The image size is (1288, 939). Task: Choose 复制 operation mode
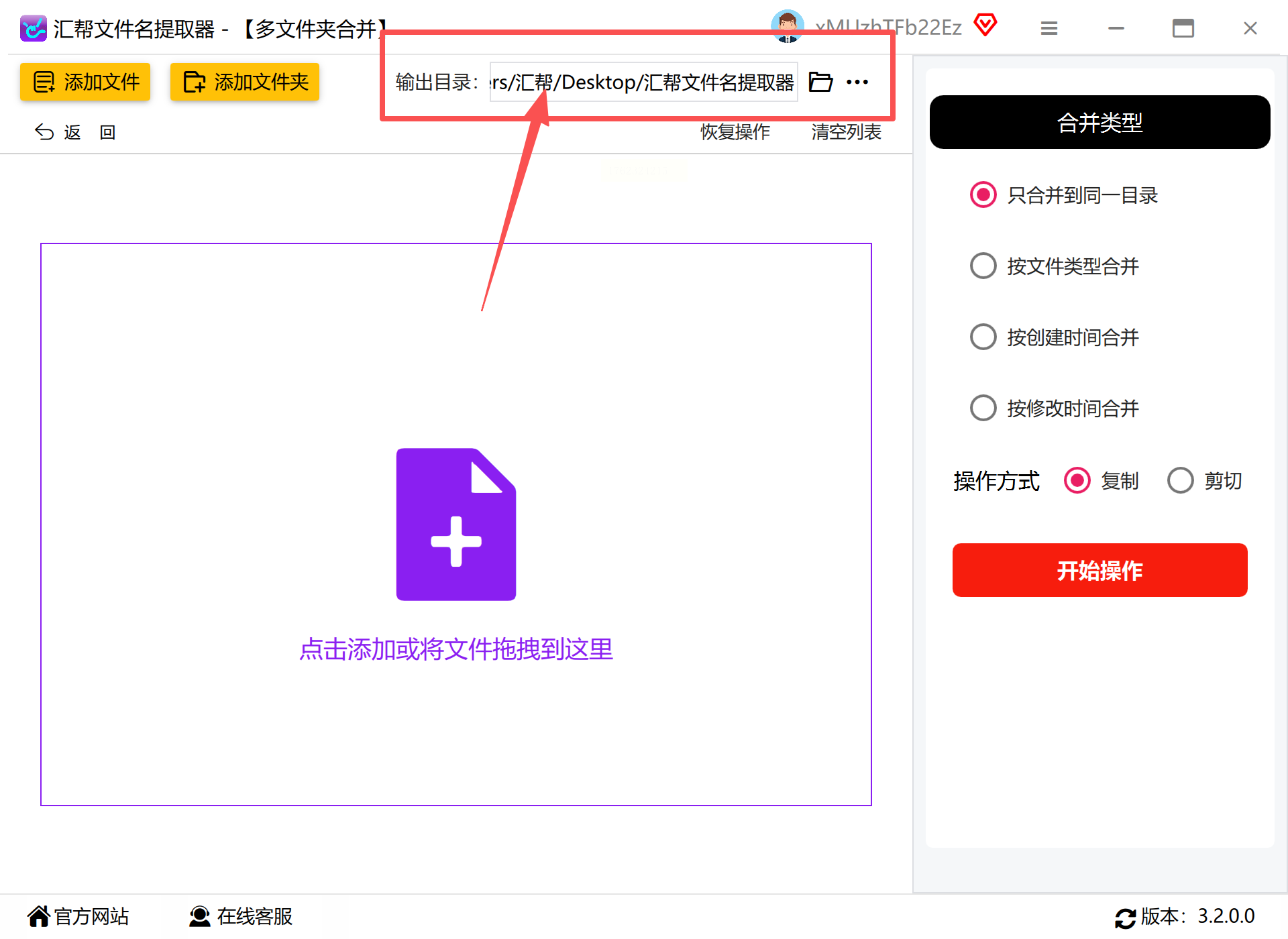click(x=1077, y=481)
